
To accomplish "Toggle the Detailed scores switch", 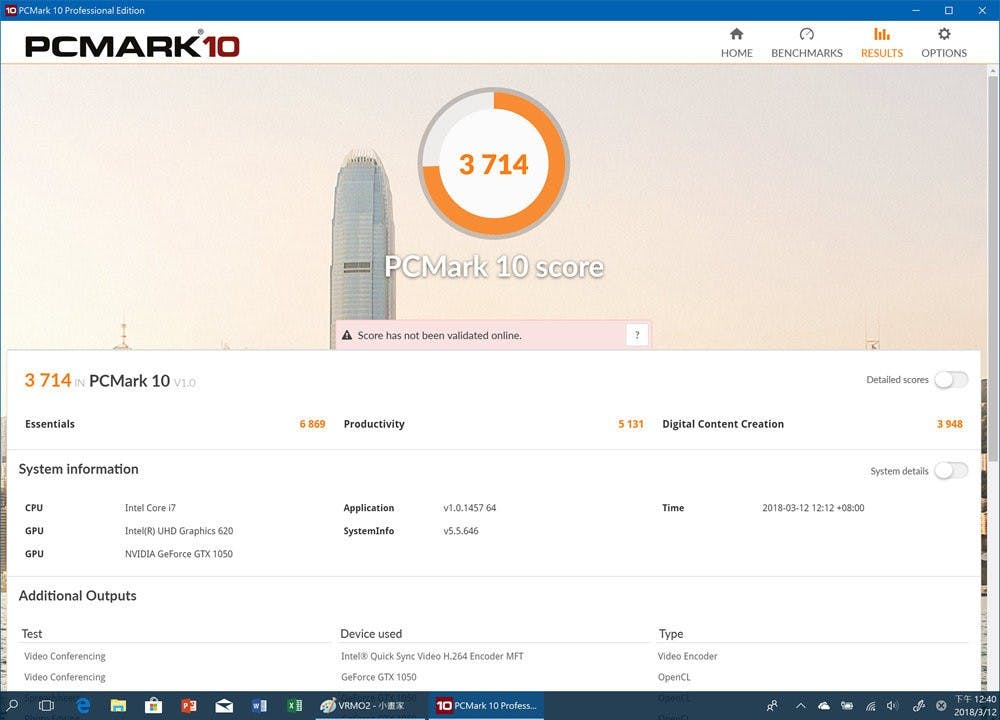I will (951, 379).
